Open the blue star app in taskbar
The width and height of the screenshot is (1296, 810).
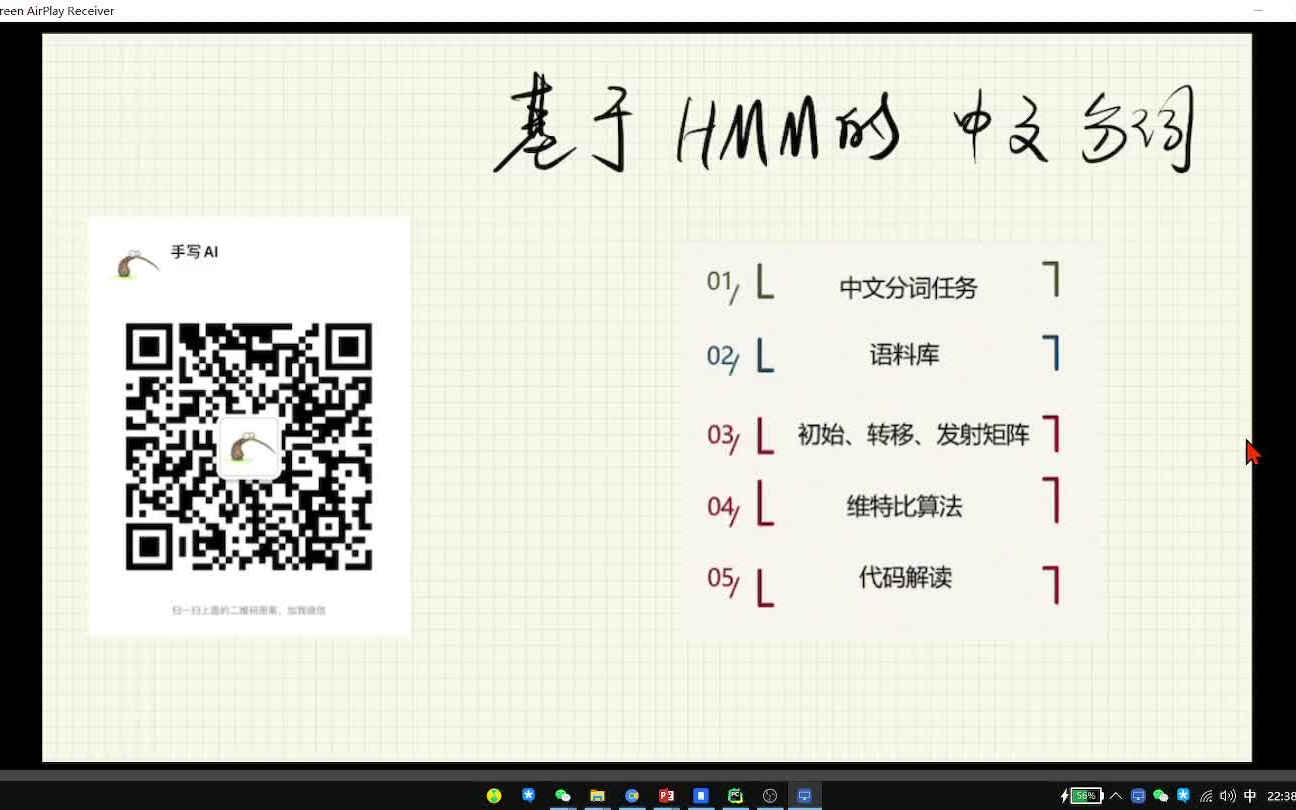click(528, 796)
